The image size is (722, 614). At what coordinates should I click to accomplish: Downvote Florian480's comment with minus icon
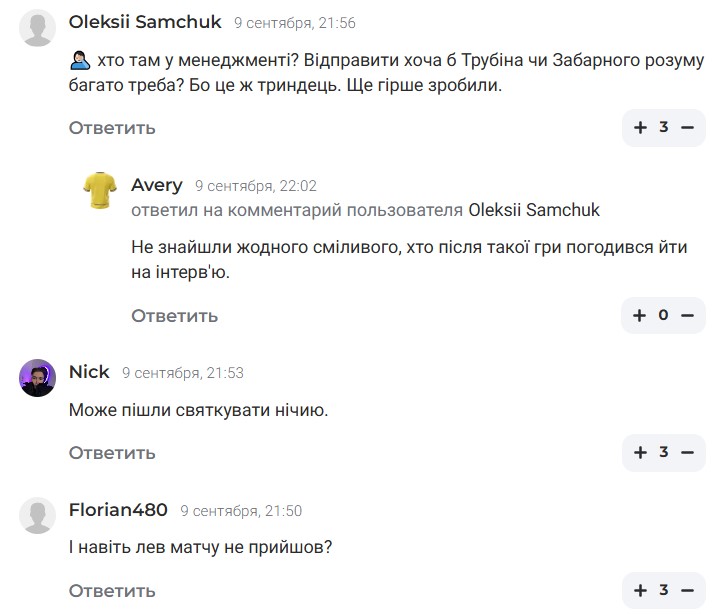pyautogui.click(x=687, y=591)
